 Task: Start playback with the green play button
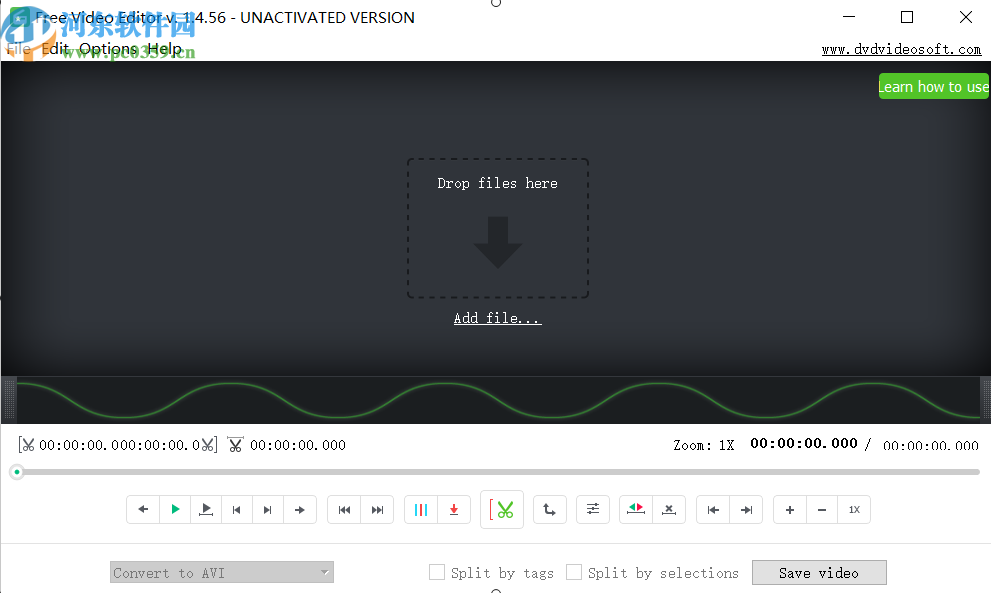(x=175, y=510)
